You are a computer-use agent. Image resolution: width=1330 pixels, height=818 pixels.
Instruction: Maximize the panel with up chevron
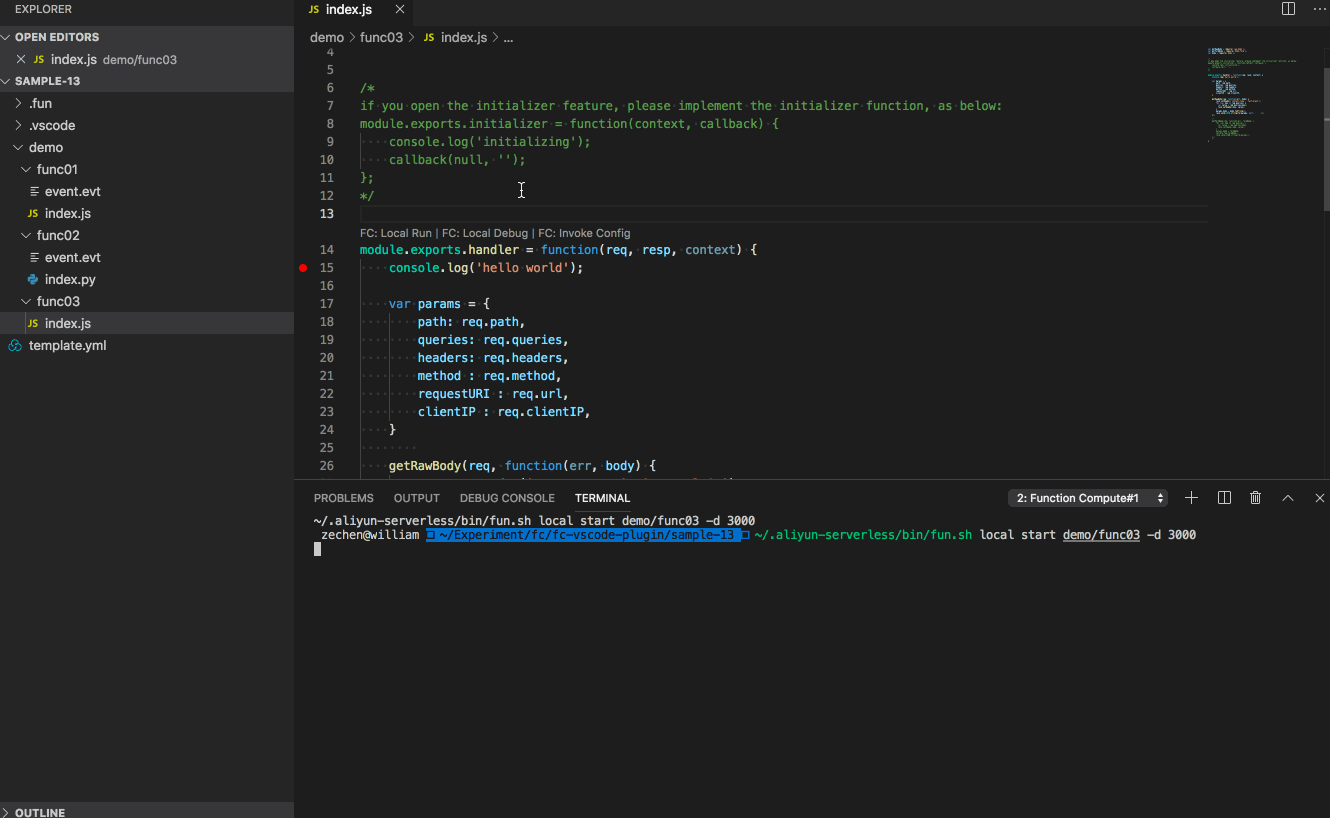1288,498
